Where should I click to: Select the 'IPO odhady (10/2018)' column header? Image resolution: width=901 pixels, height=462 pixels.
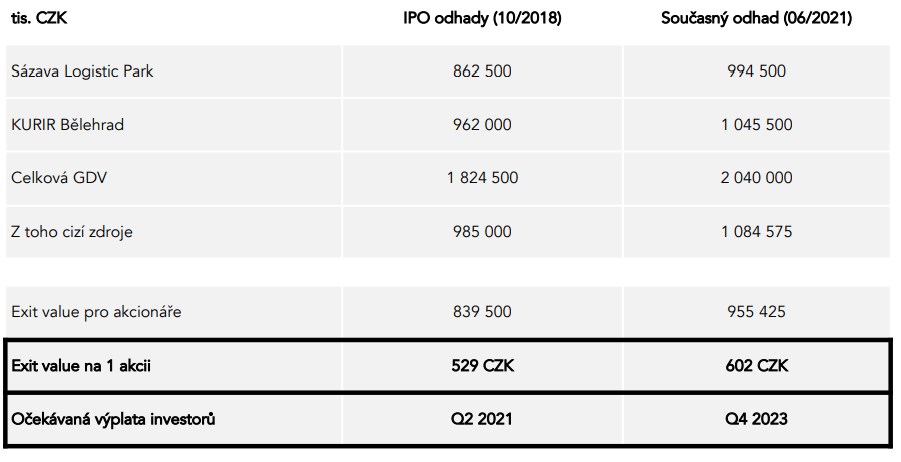pyautogui.click(x=482, y=18)
